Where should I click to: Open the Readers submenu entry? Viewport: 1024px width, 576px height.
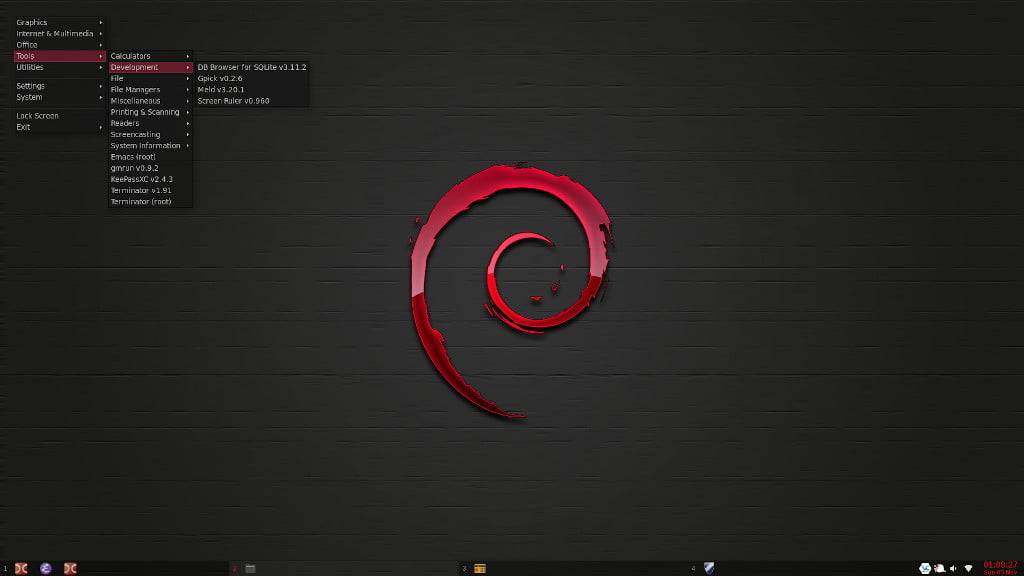[x=150, y=123]
